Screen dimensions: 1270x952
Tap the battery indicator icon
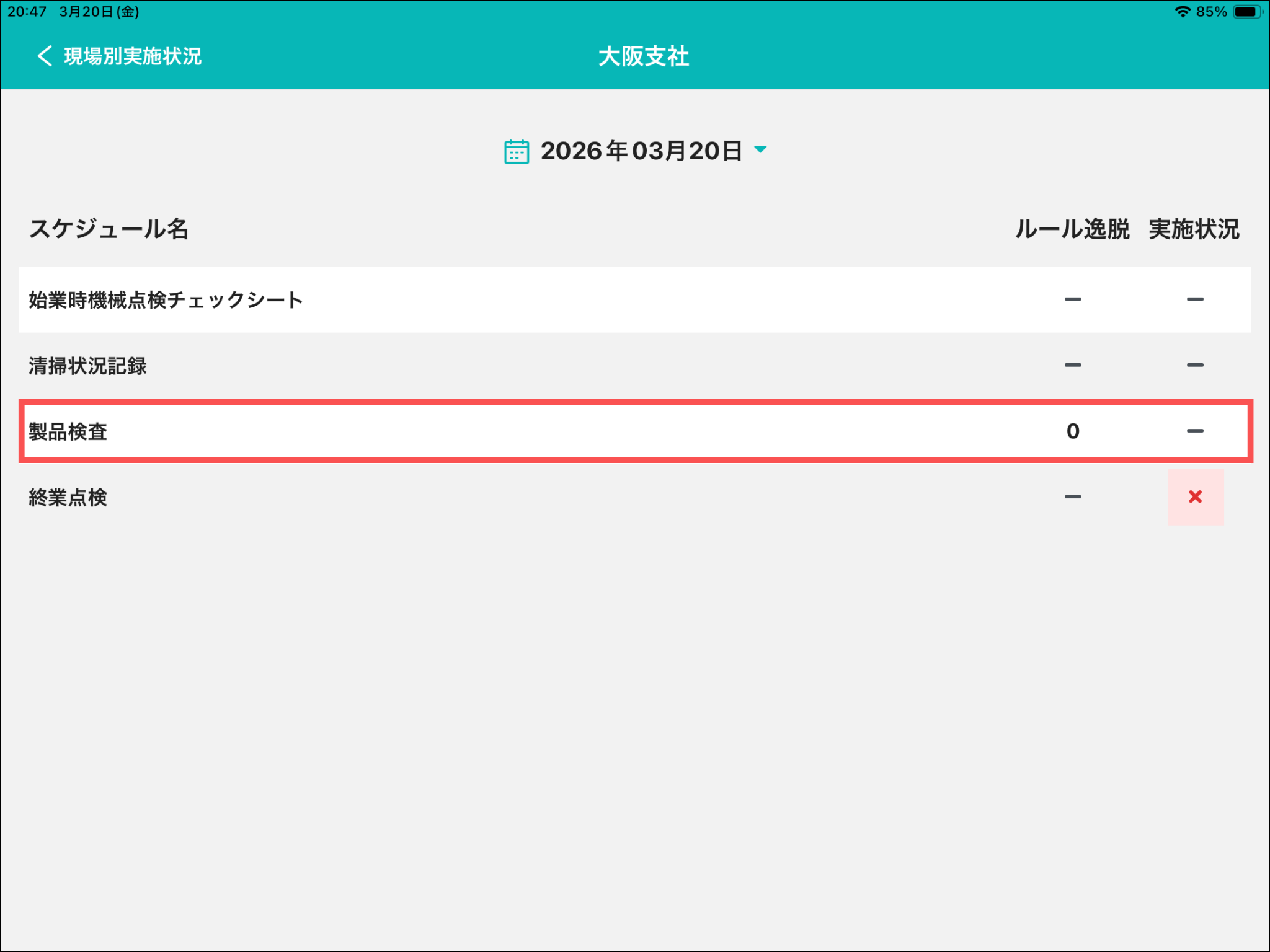click(x=1246, y=12)
